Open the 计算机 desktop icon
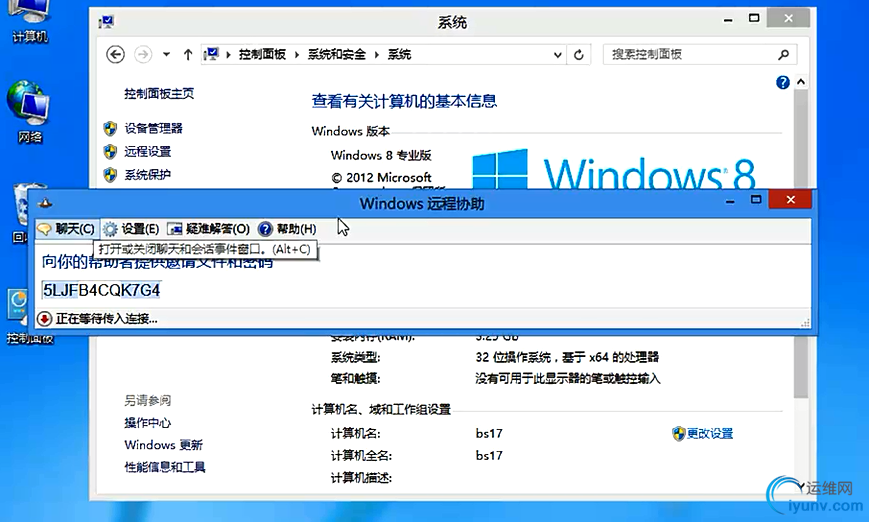The width and height of the screenshot is (869, 522). pyautogui.click(x=30, y=21)
